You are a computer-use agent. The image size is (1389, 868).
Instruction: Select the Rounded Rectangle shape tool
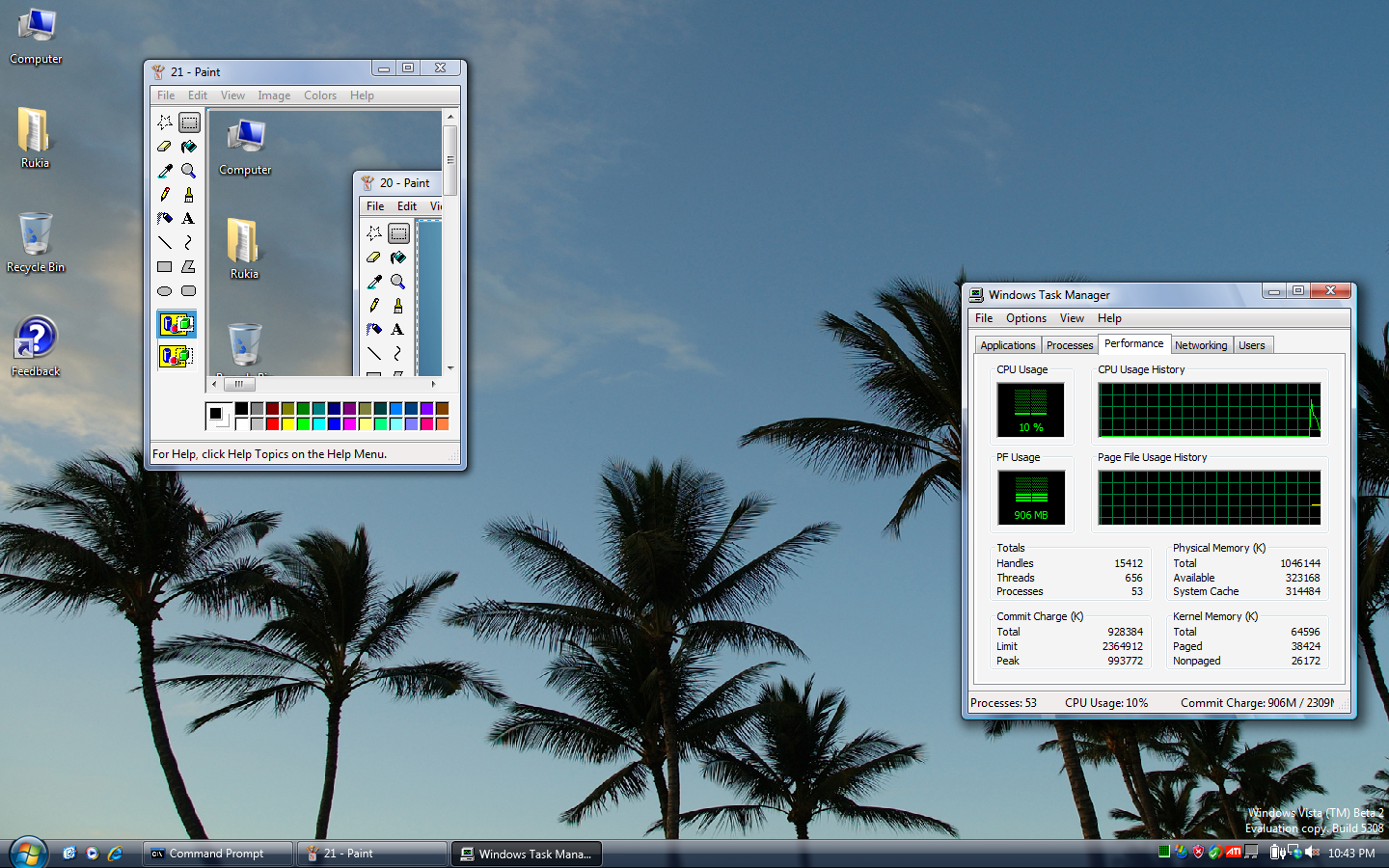(x=189, y=291)
